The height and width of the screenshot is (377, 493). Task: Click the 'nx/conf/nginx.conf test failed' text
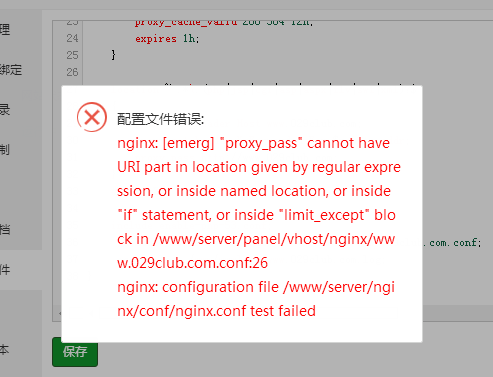pos(216,311)
